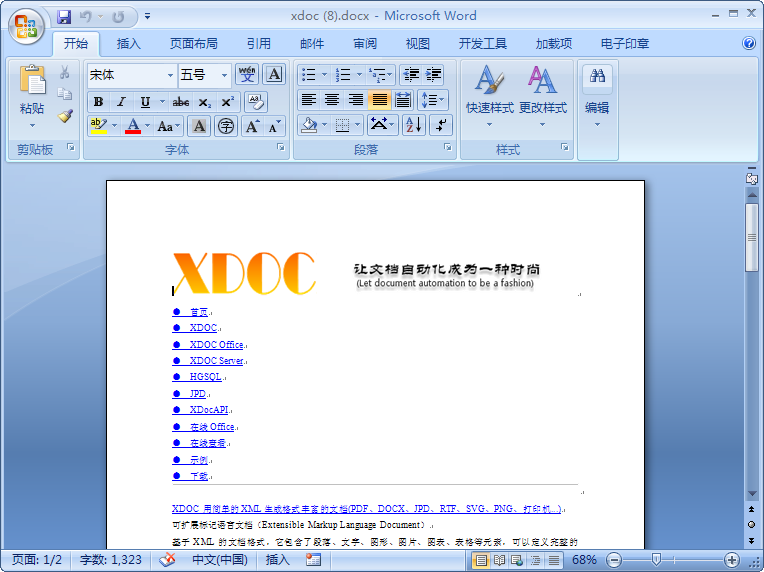Switch to the 开发工具 ribbon tab

(x=482, y=44)
